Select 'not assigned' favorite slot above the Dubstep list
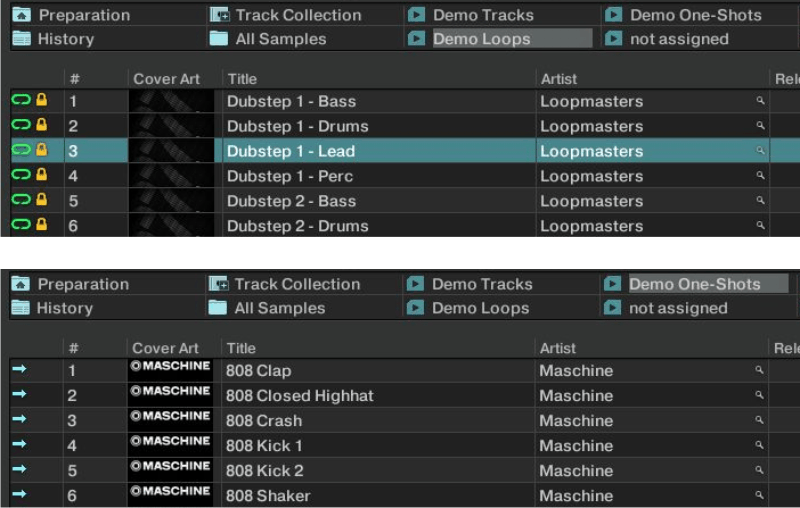This screenshot has width=800, height=508. tap(678, 39)
